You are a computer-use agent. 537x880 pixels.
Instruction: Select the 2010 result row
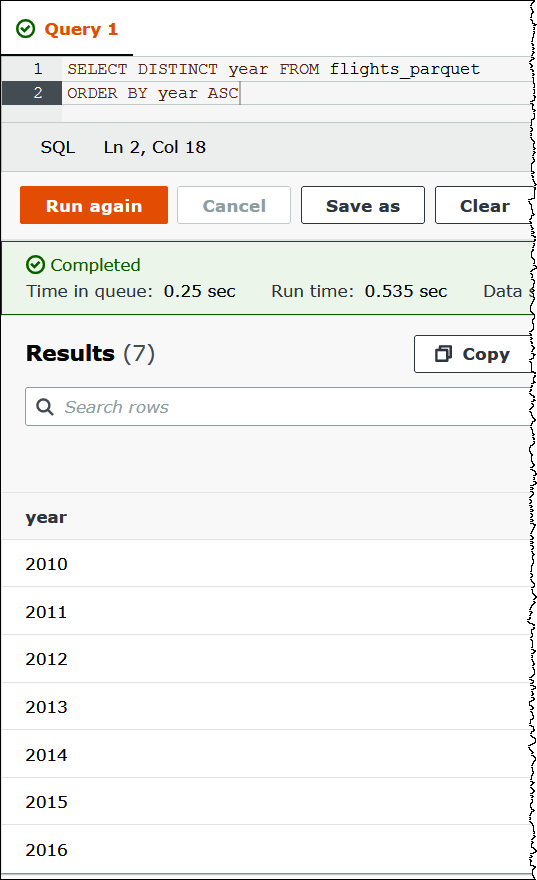pyautogui.click(x=267, y=563)
